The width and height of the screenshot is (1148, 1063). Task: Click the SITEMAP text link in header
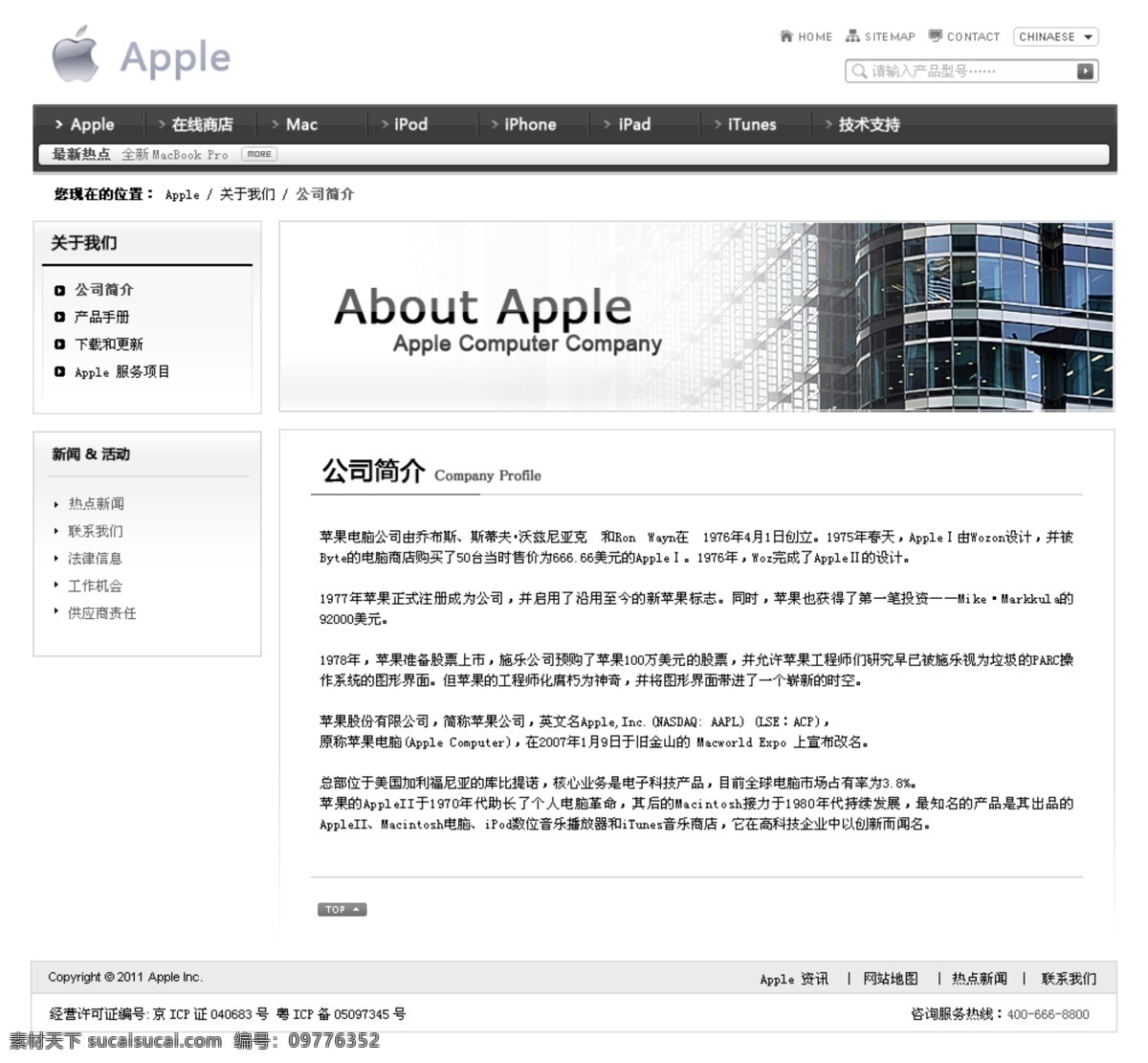890,36
